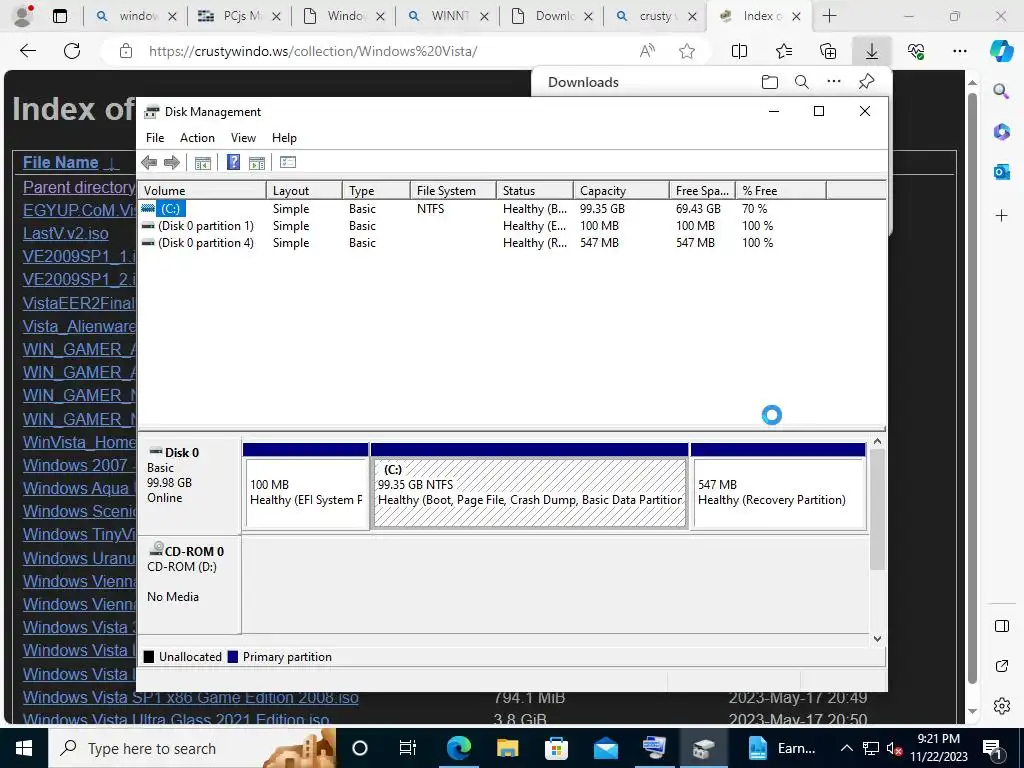Click the Read aloud icon in address bar
This screenshot has height=768, width=1024.
pyautogui.click(x=647, y=51)
